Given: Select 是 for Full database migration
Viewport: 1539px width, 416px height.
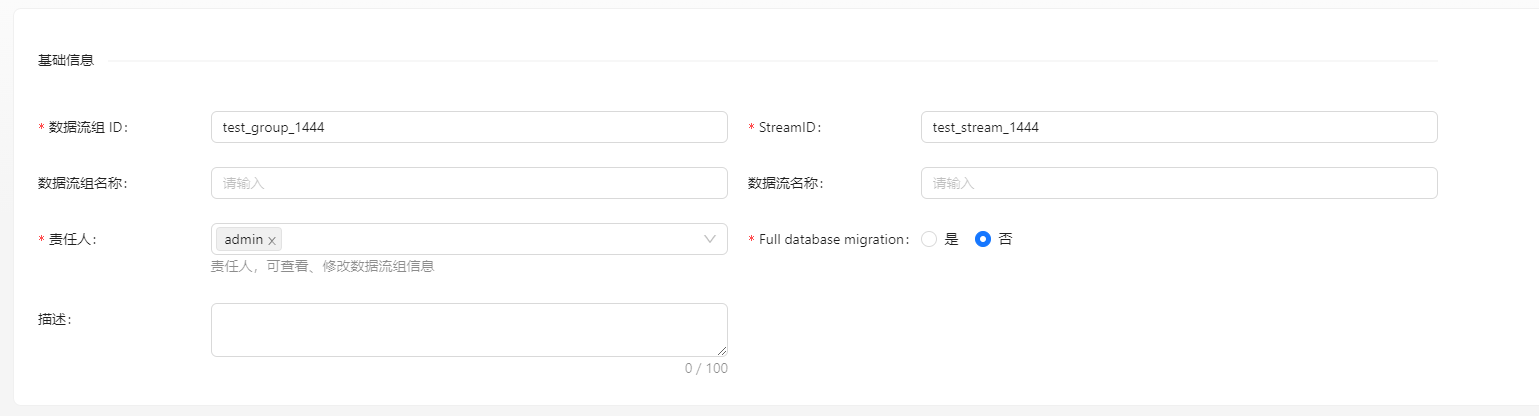Looking at the screenshot, I should pos(929,239).
